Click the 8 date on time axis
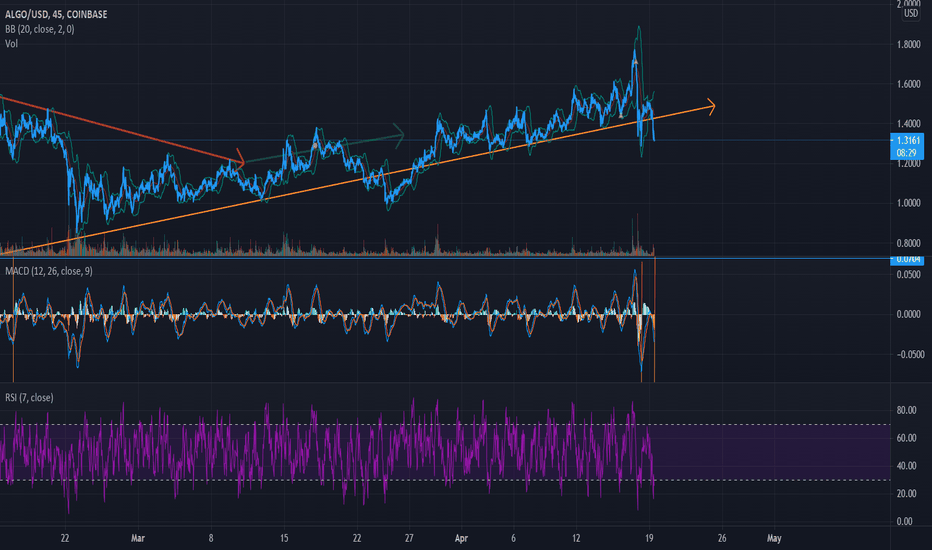 point(211,538)
